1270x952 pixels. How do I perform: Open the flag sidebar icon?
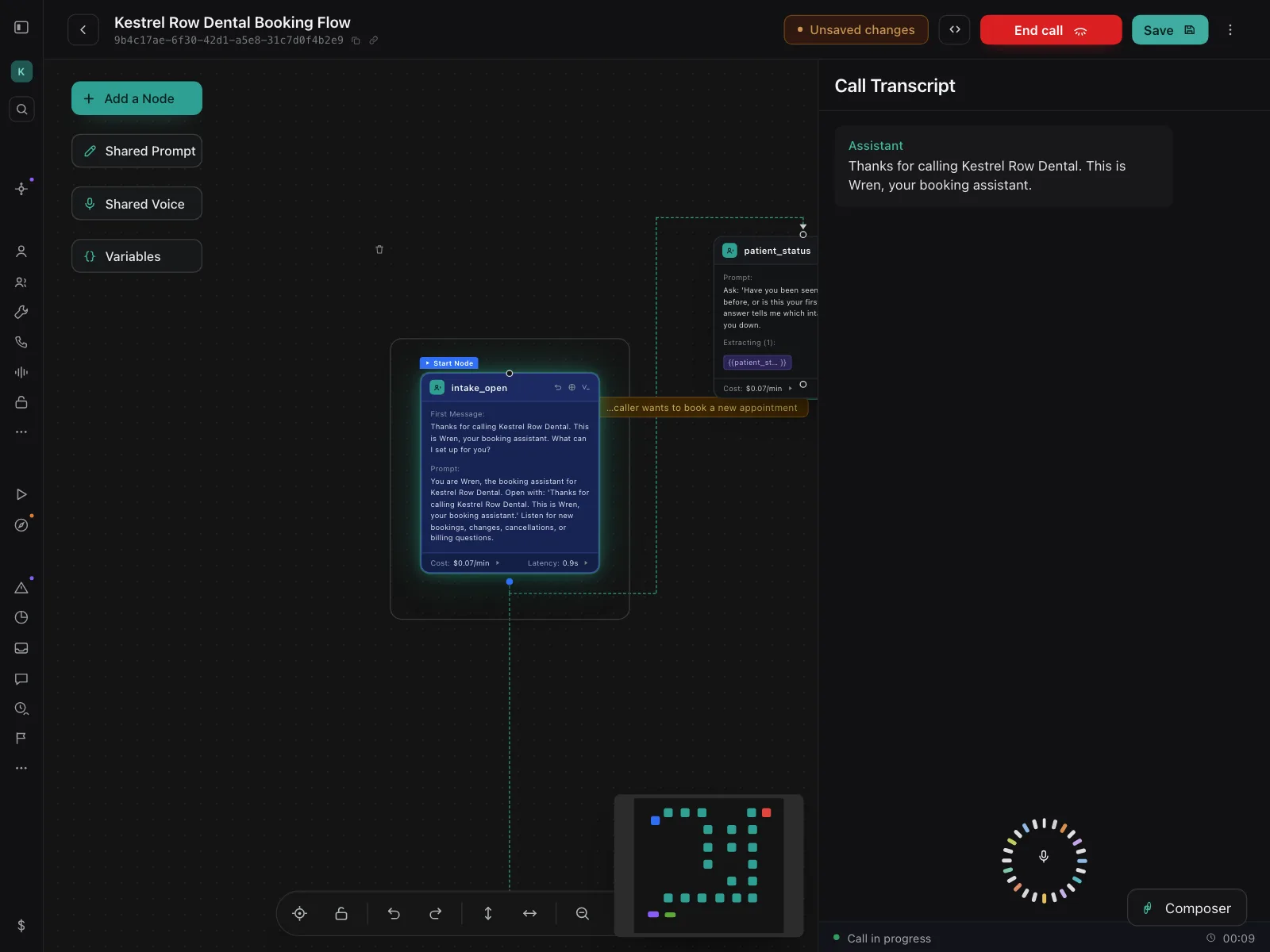[21, 739]
